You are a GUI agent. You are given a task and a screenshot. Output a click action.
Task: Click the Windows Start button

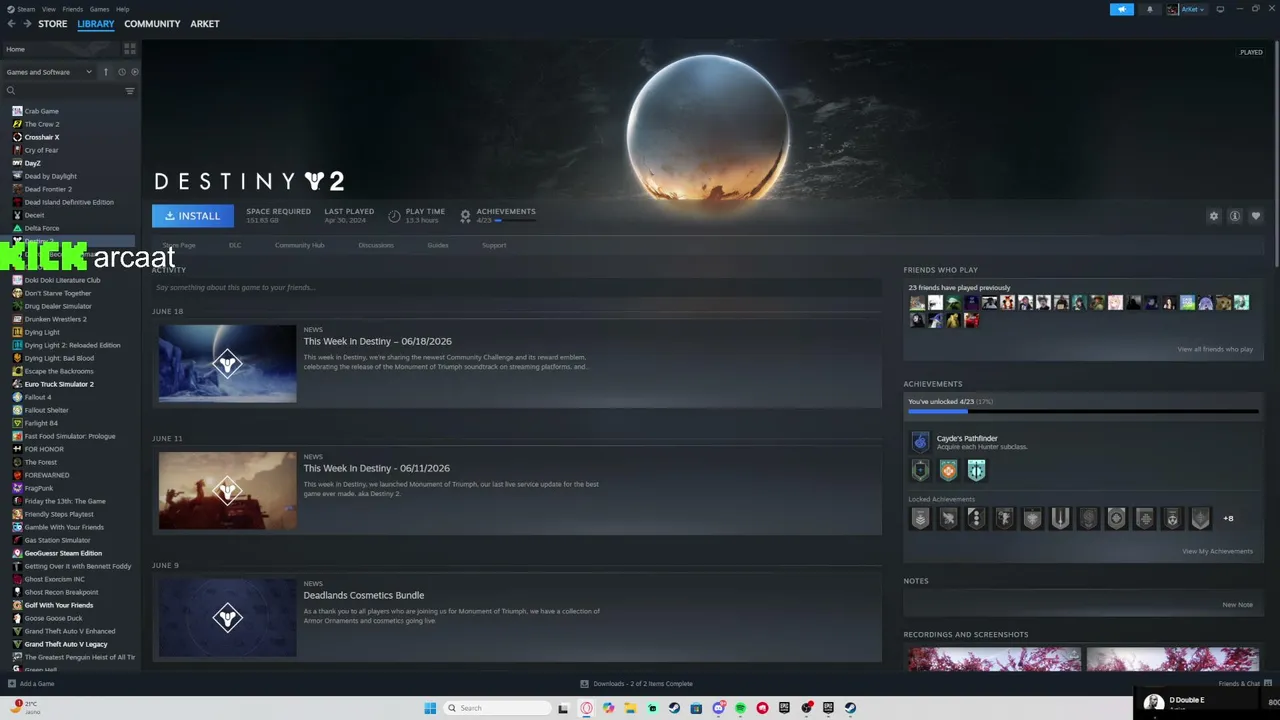pos(430,708)
